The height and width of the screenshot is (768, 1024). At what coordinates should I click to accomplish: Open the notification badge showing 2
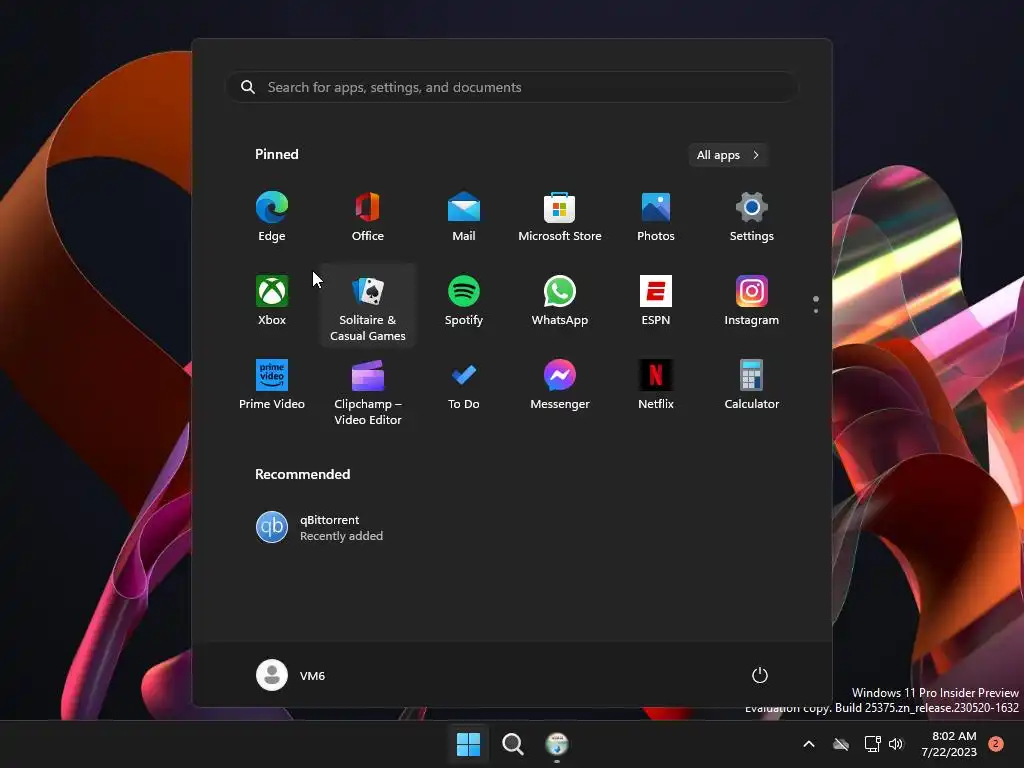(x=996, y=744)
